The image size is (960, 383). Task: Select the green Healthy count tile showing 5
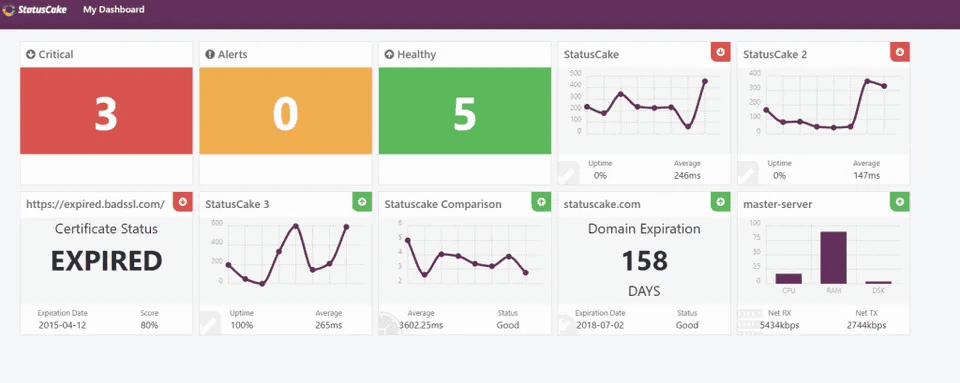tap(465, 111)
